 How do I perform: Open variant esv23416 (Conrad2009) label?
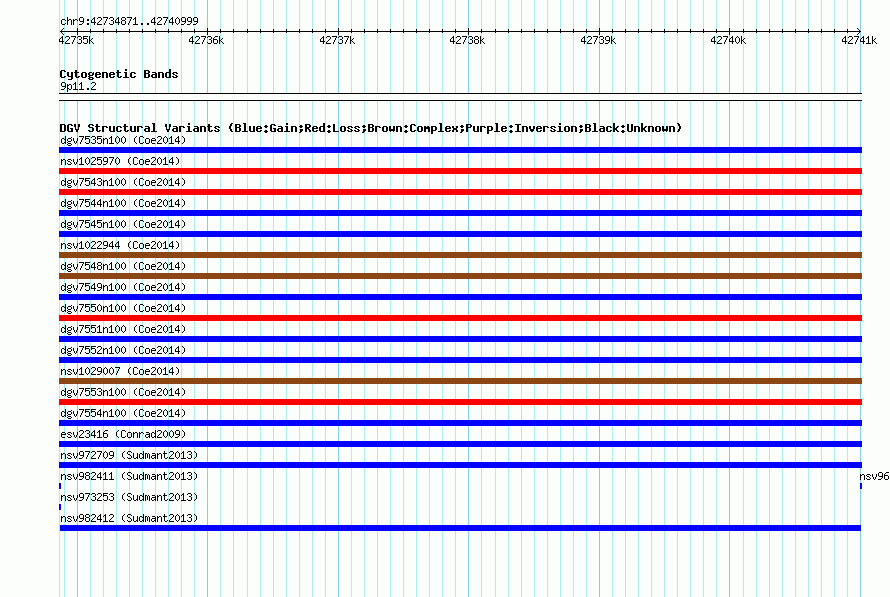[x=123, y=434]
